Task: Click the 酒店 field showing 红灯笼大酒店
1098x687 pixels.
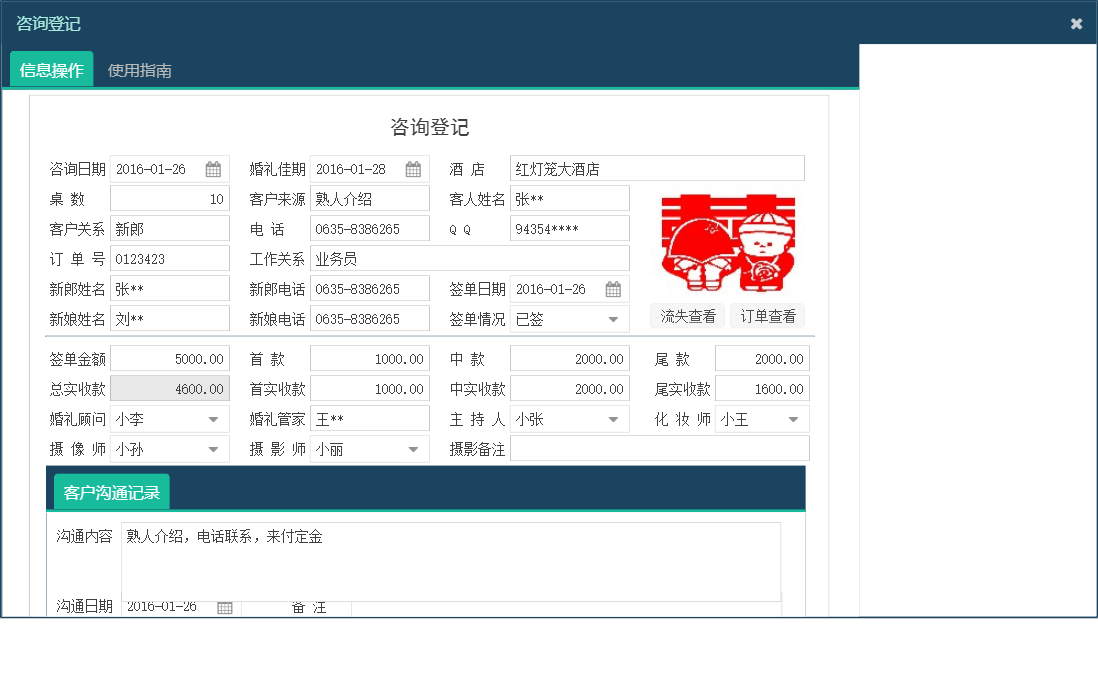Action: point(655,167)
